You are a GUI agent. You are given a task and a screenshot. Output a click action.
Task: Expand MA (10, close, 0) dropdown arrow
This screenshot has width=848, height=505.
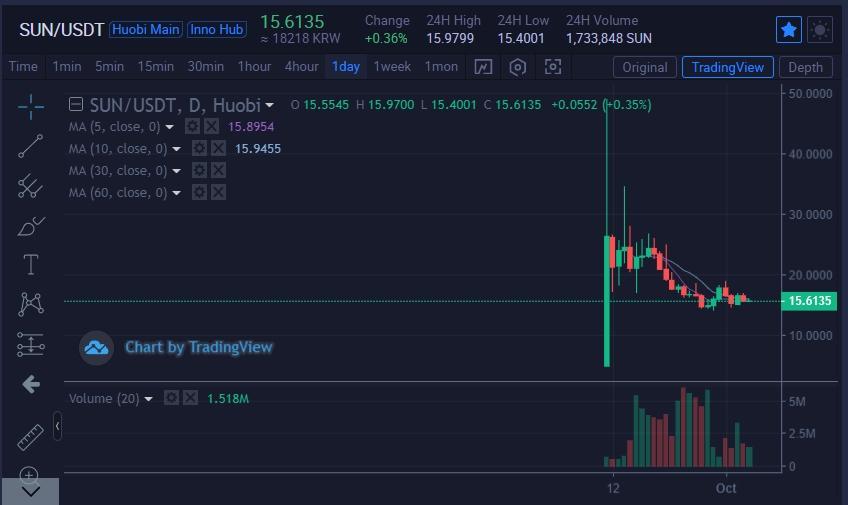coord(176,149)
